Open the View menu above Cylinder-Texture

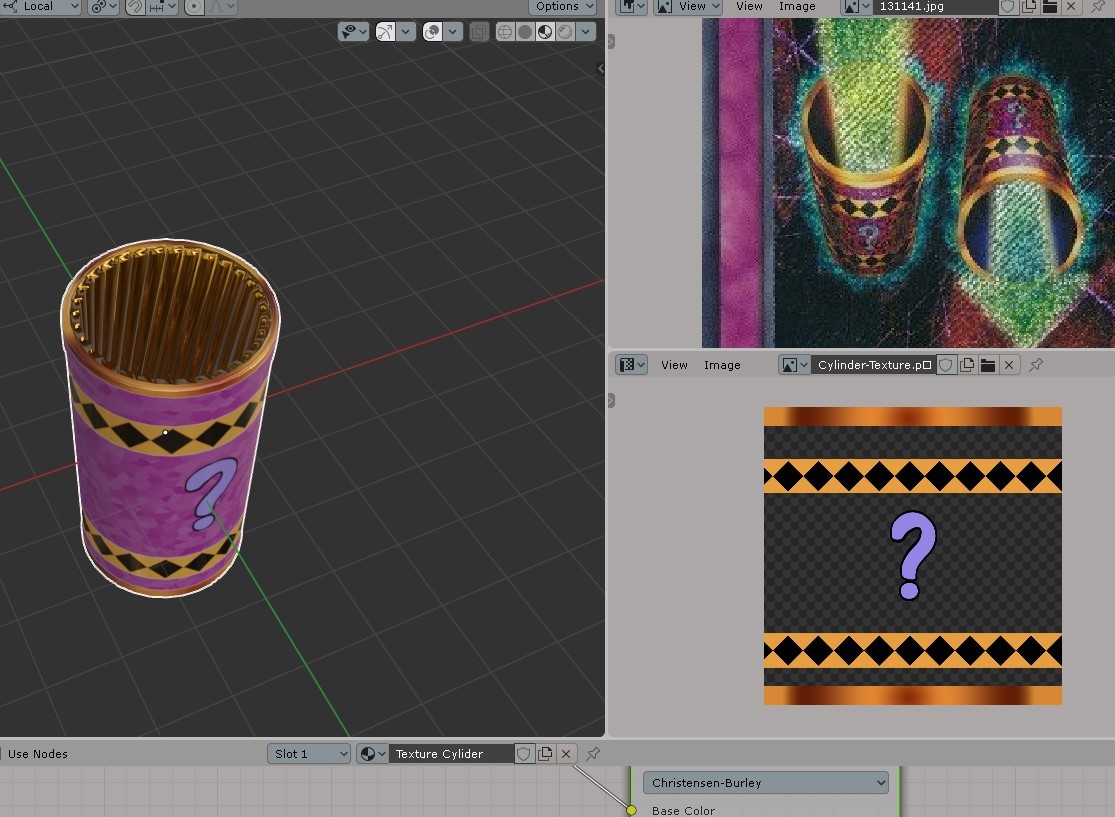[x=674, y=365]
